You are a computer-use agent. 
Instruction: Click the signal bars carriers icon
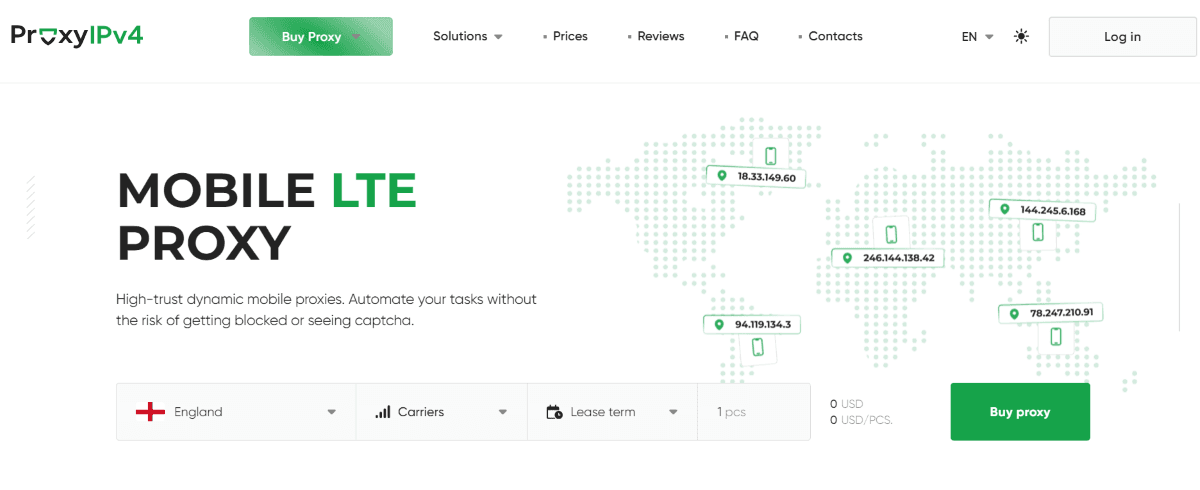click(383, 412)
